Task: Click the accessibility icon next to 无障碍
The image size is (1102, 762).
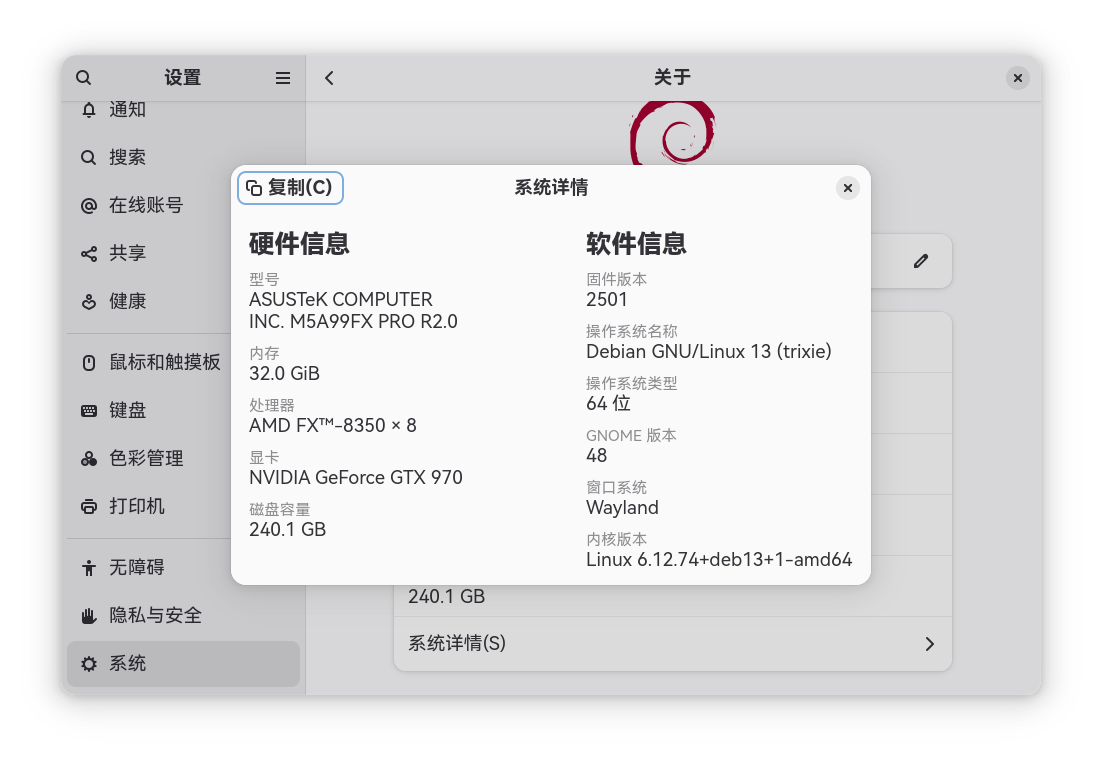Action: [89, 567]
